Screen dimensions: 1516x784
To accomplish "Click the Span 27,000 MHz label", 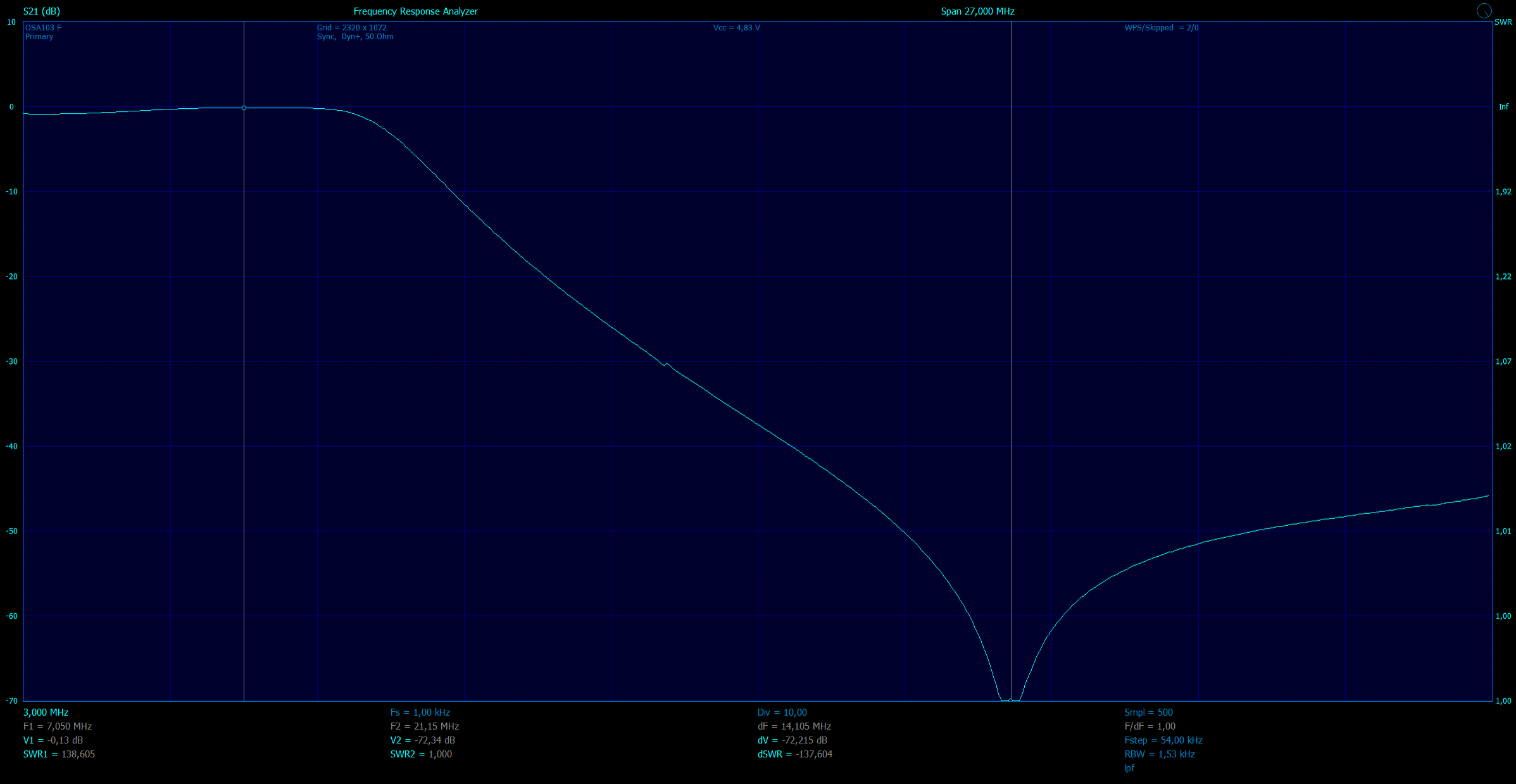I will [x=977, y=11].
